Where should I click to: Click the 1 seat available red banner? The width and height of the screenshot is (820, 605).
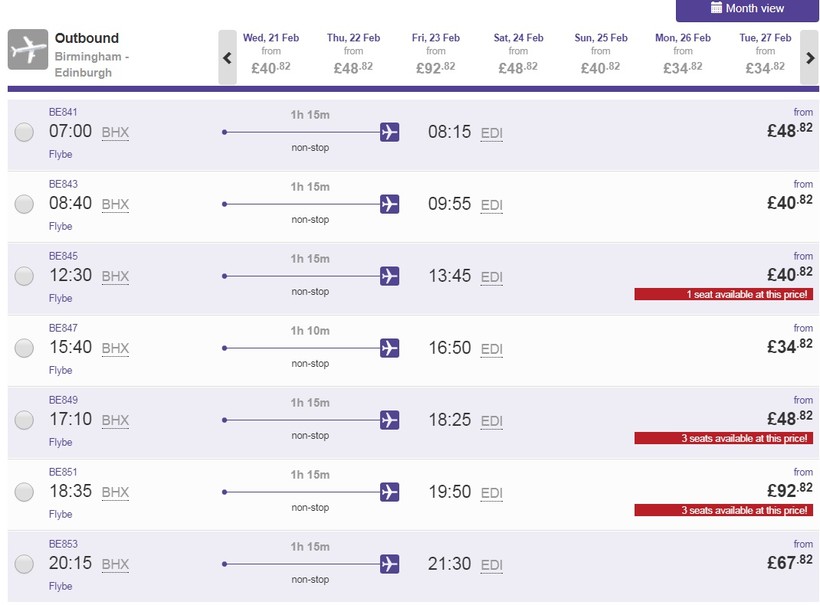click(723, 294)
